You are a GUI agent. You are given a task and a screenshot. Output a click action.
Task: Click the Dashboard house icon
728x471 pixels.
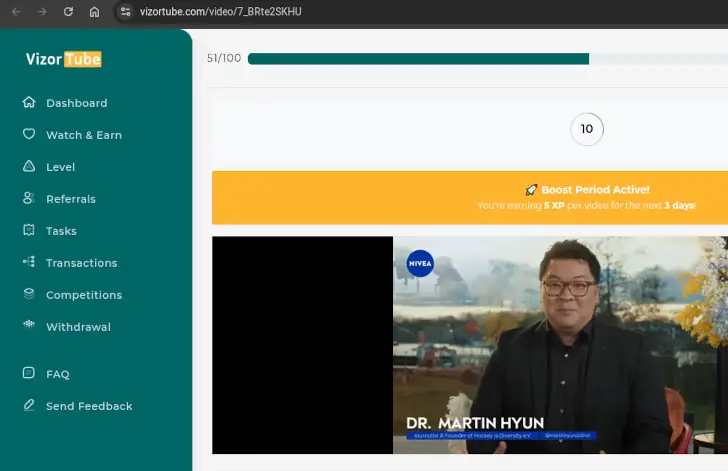(29, 102)
